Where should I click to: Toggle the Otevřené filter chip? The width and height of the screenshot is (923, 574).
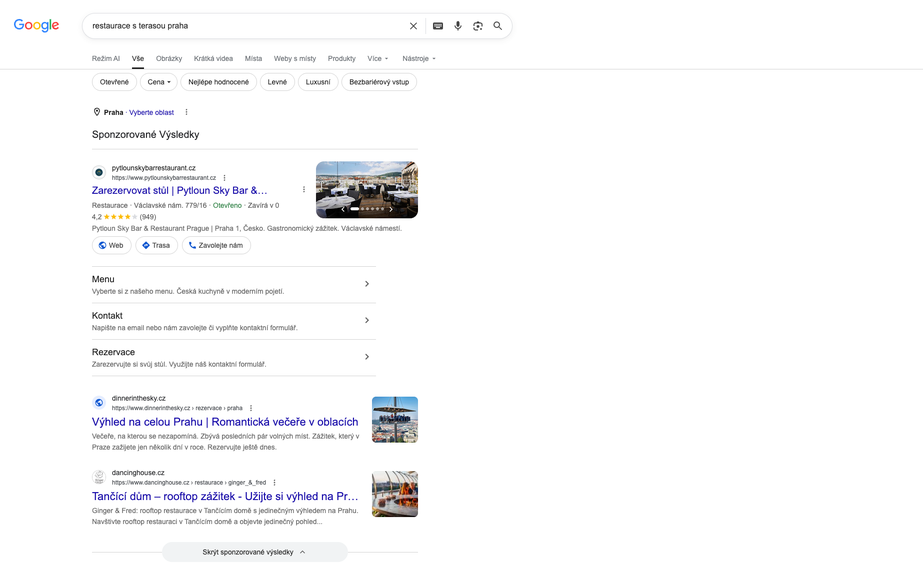[114, 82]
